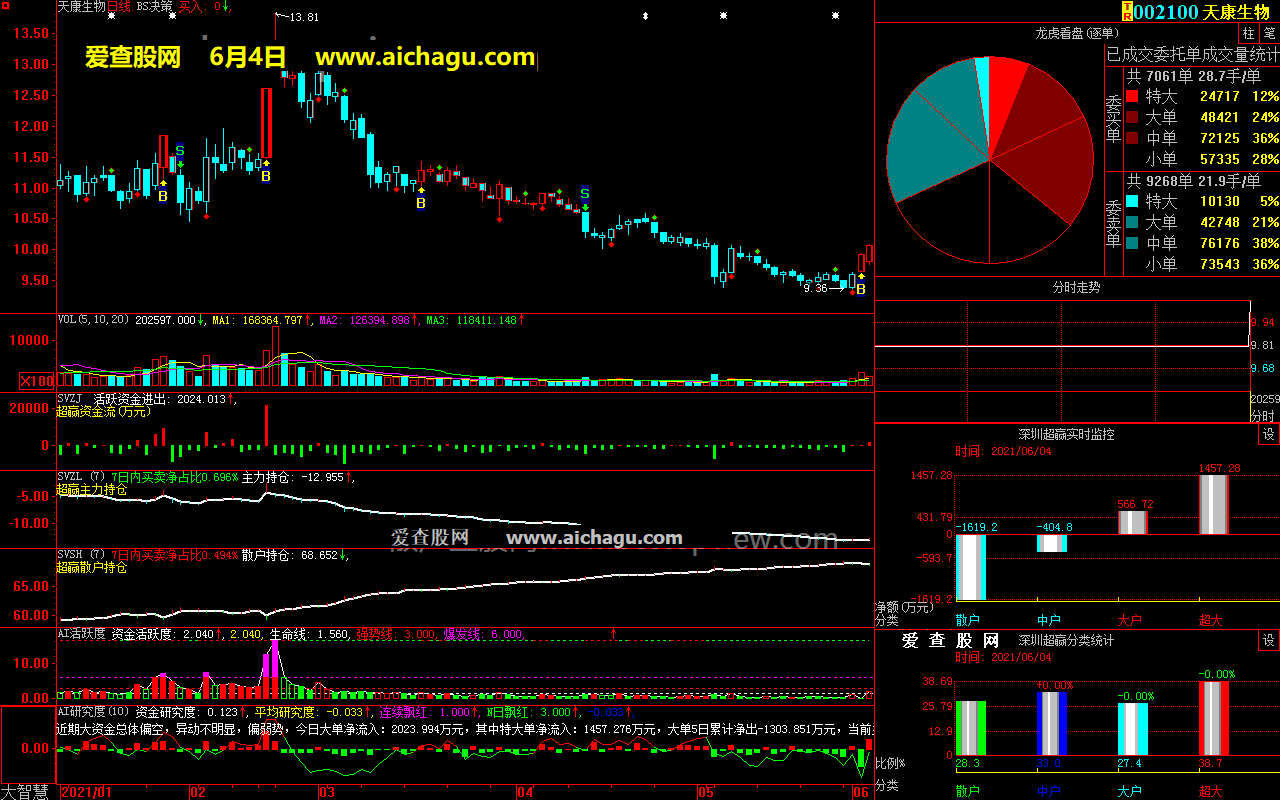The height and width of the screenshot is (800, 1280).
Task: Click the cyan 特大 sell-order legend swatch
Action: point(1132,201)
